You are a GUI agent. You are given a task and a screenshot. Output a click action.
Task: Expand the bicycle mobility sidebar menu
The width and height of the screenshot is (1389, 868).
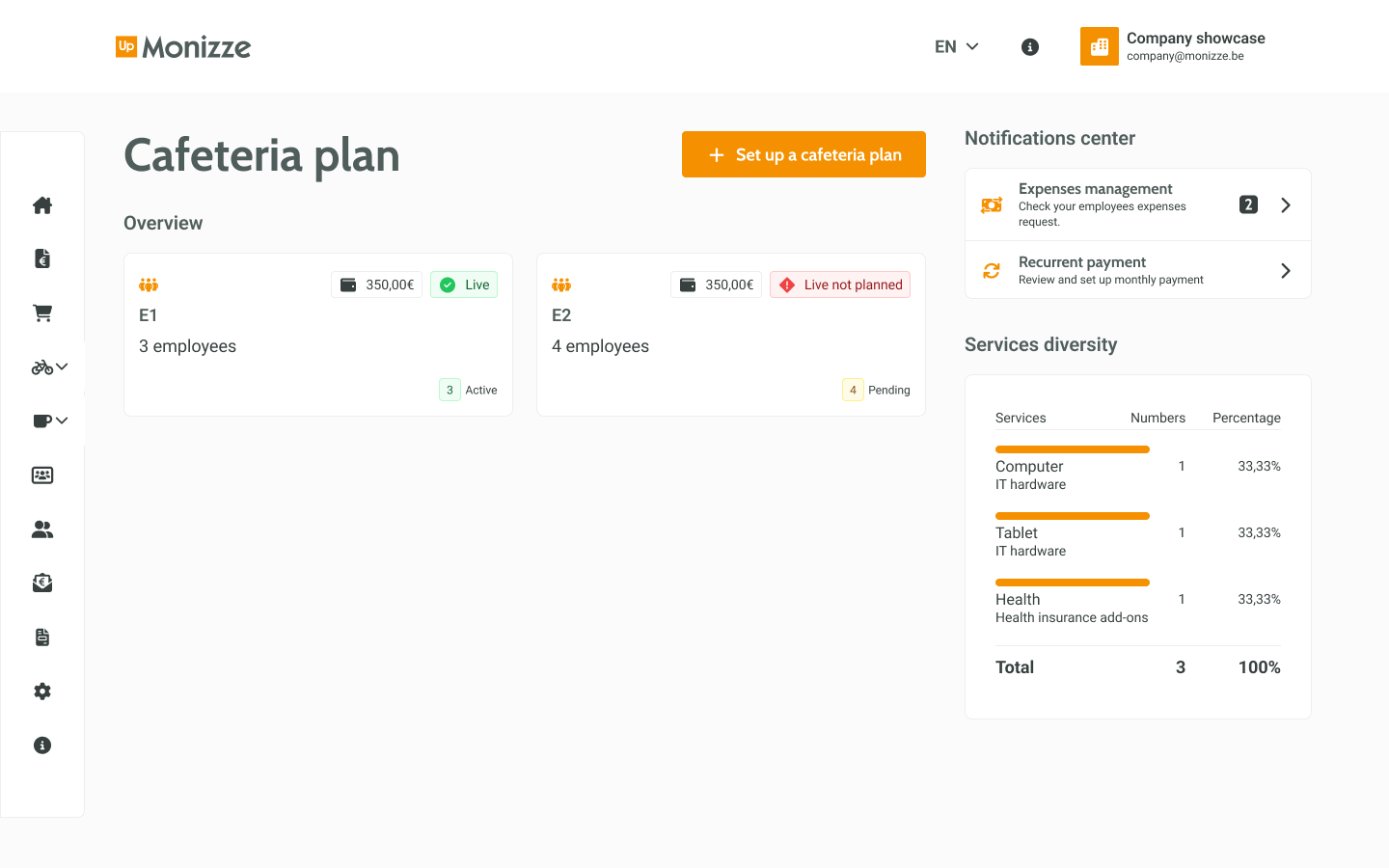pos(49,367)
